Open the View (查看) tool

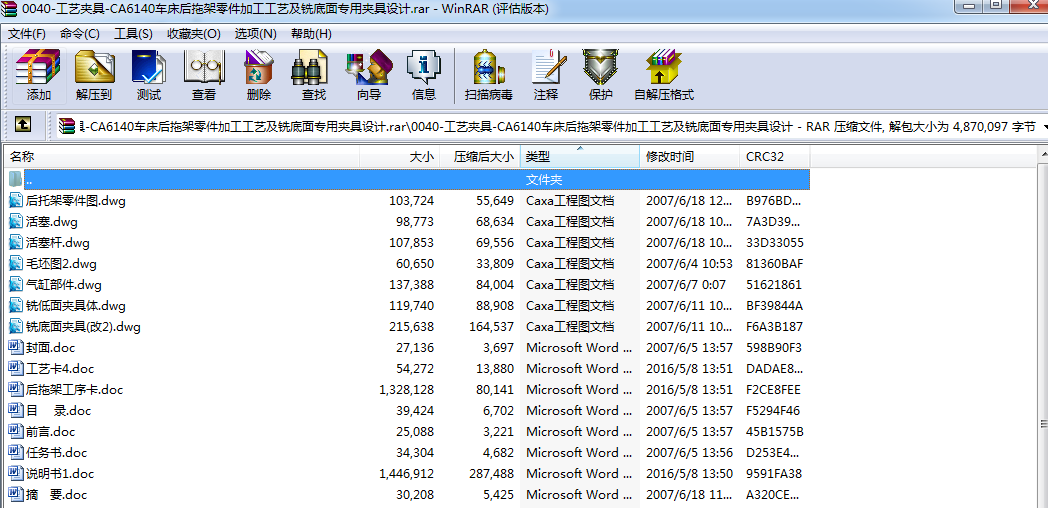204,76
